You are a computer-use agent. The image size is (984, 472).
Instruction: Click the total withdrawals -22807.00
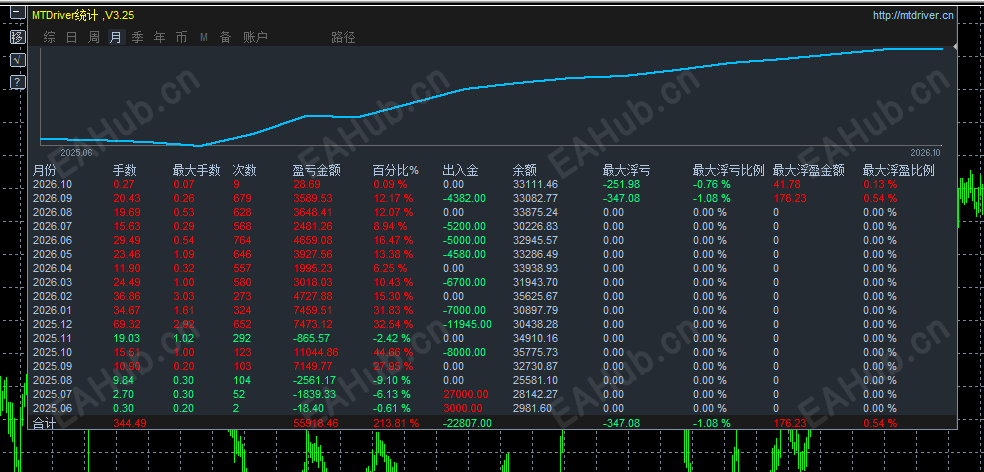click(x=467, y=424)
